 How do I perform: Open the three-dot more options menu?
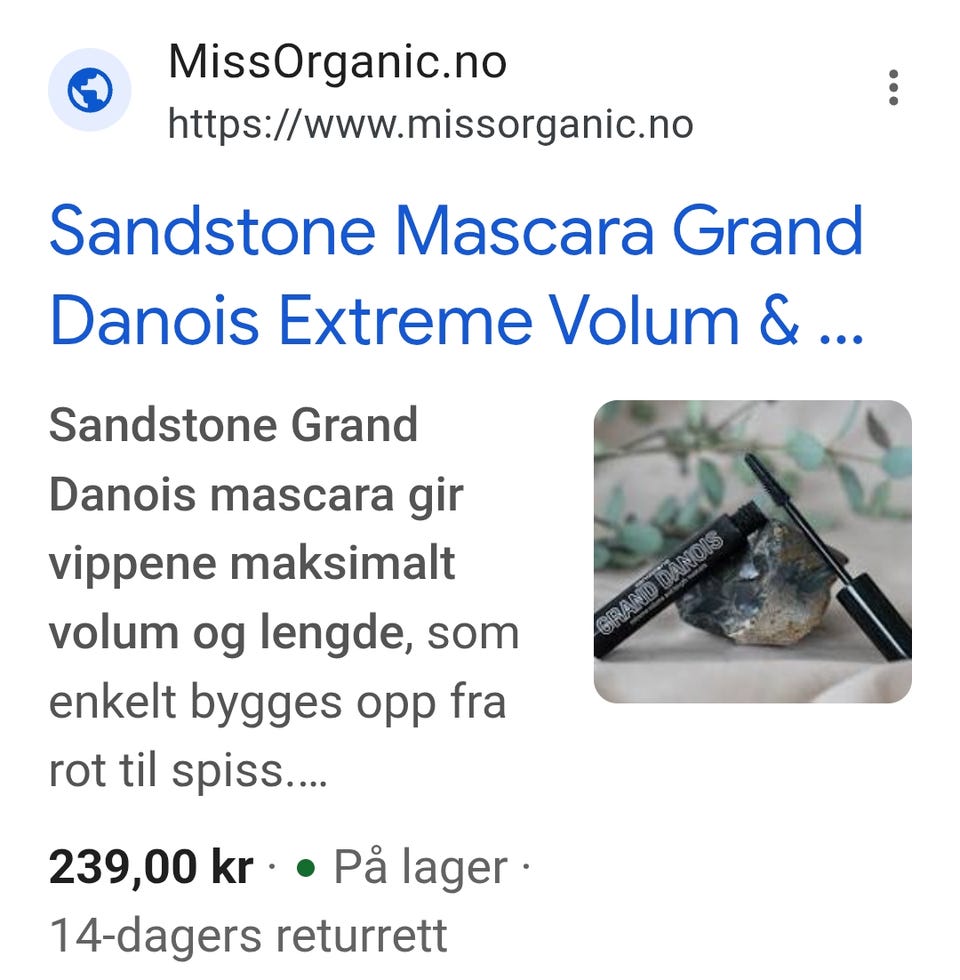click(893, 88)
